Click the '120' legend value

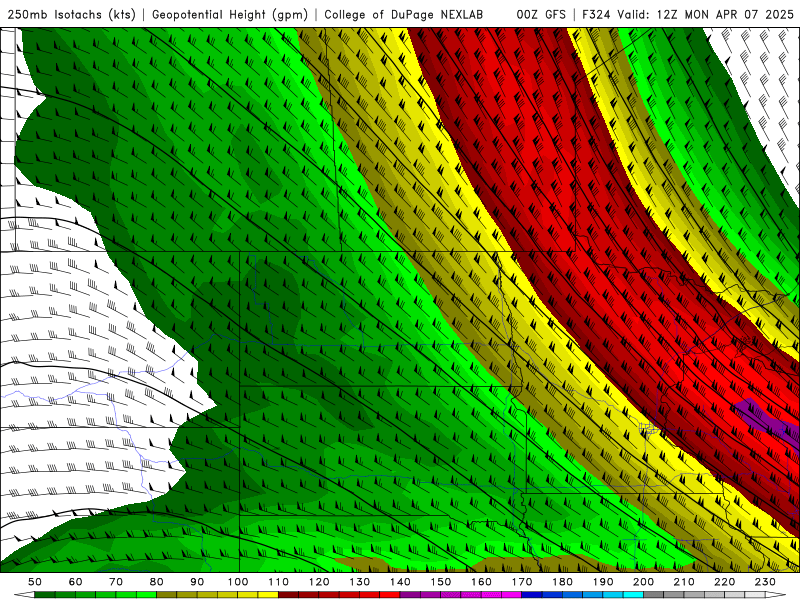tap(319, 582)
